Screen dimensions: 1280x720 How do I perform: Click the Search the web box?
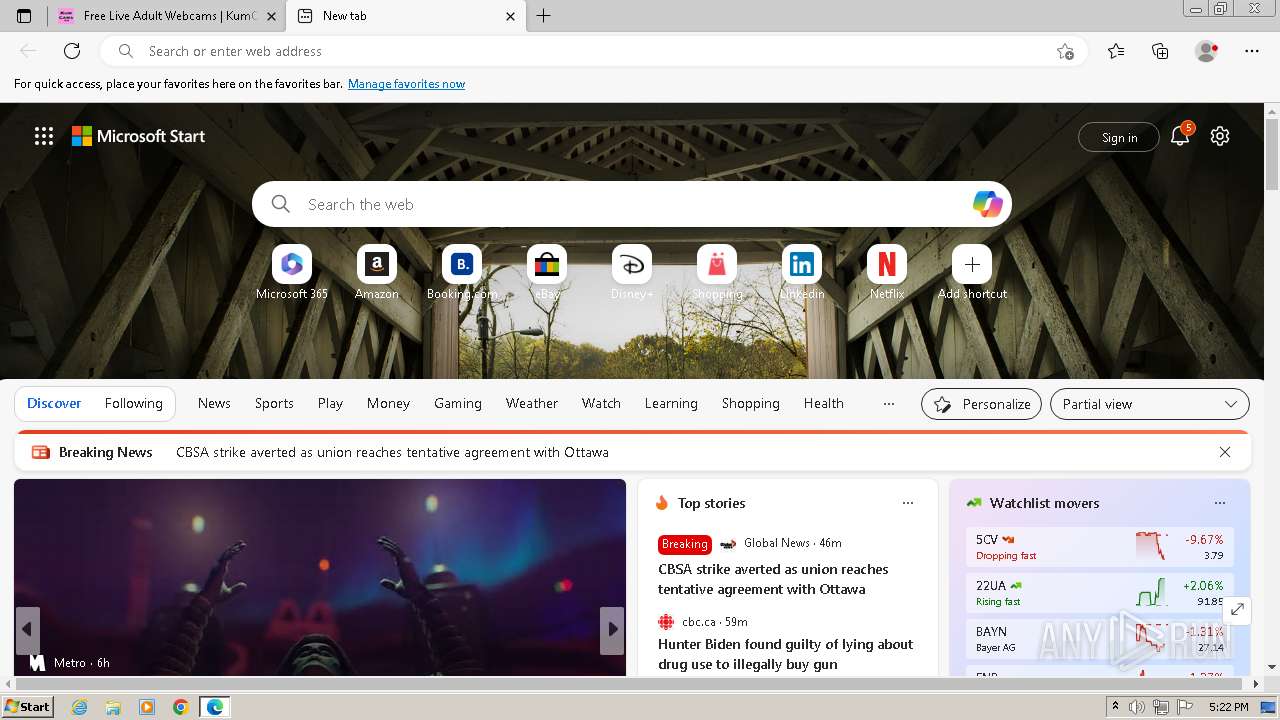coord(632,204)
